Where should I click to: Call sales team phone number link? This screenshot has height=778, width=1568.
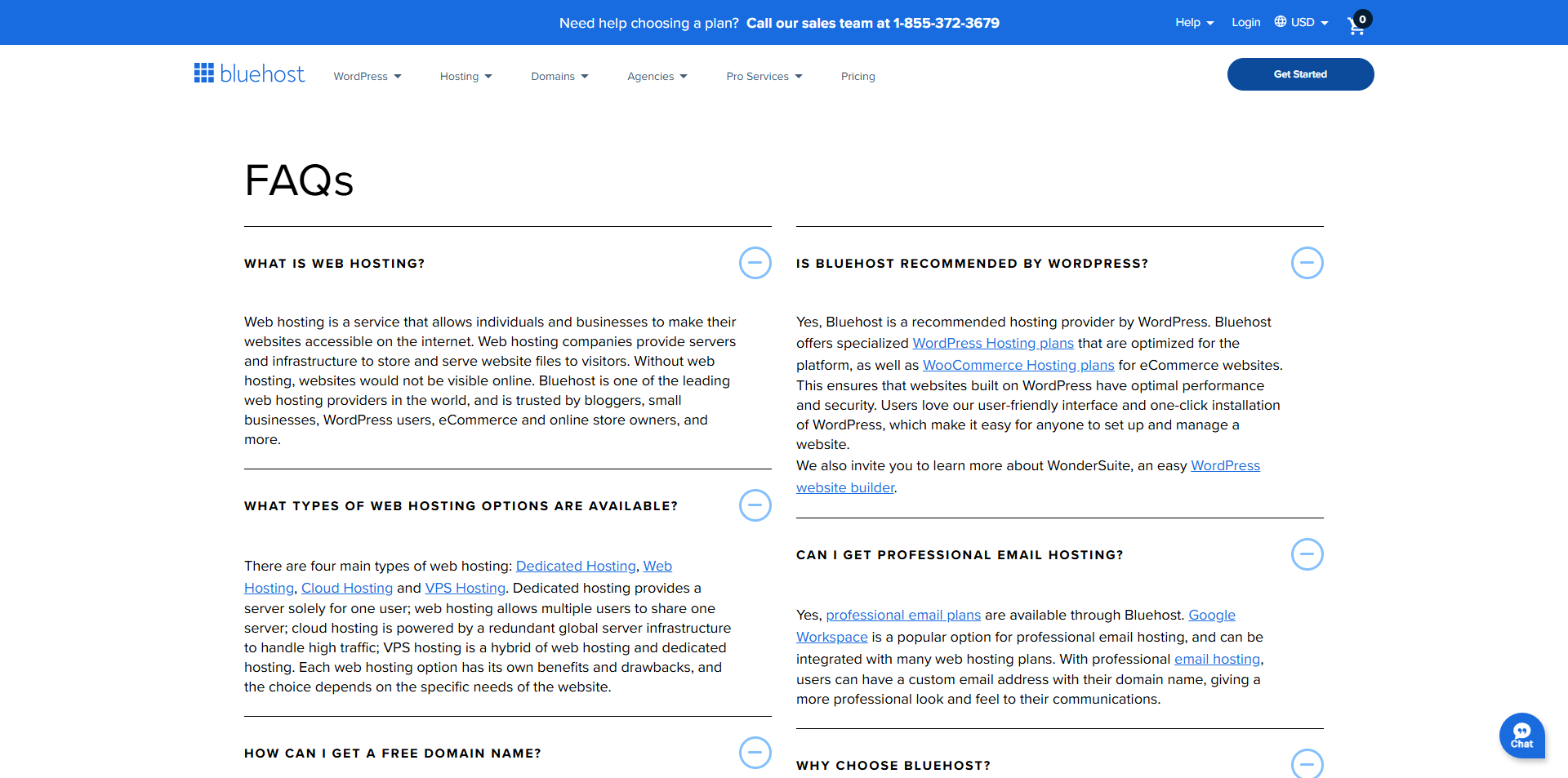(x=873, y=23)
